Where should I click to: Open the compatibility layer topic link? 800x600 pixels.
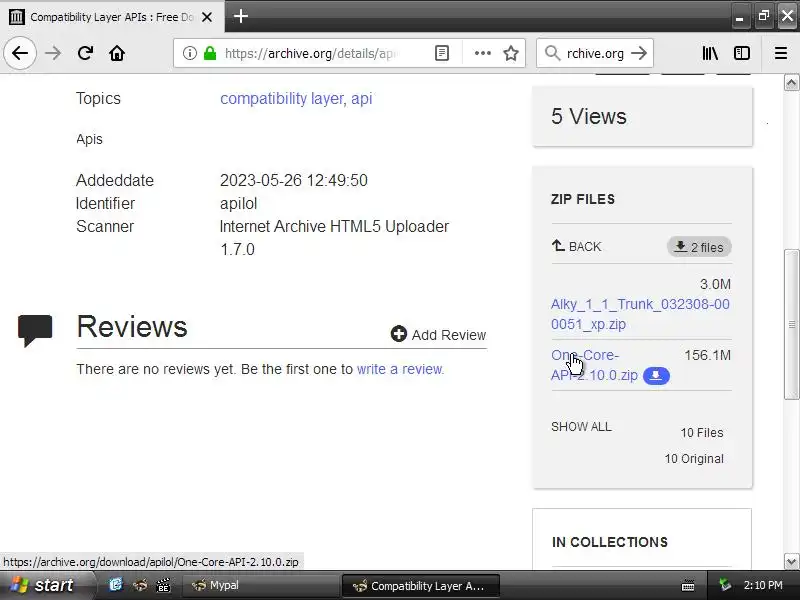pos(282,98)
